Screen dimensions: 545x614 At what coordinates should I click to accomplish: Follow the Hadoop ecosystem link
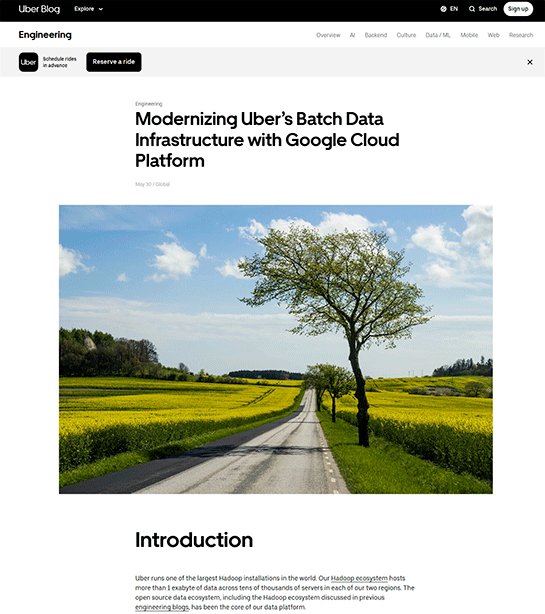click(x=359, y=578)
